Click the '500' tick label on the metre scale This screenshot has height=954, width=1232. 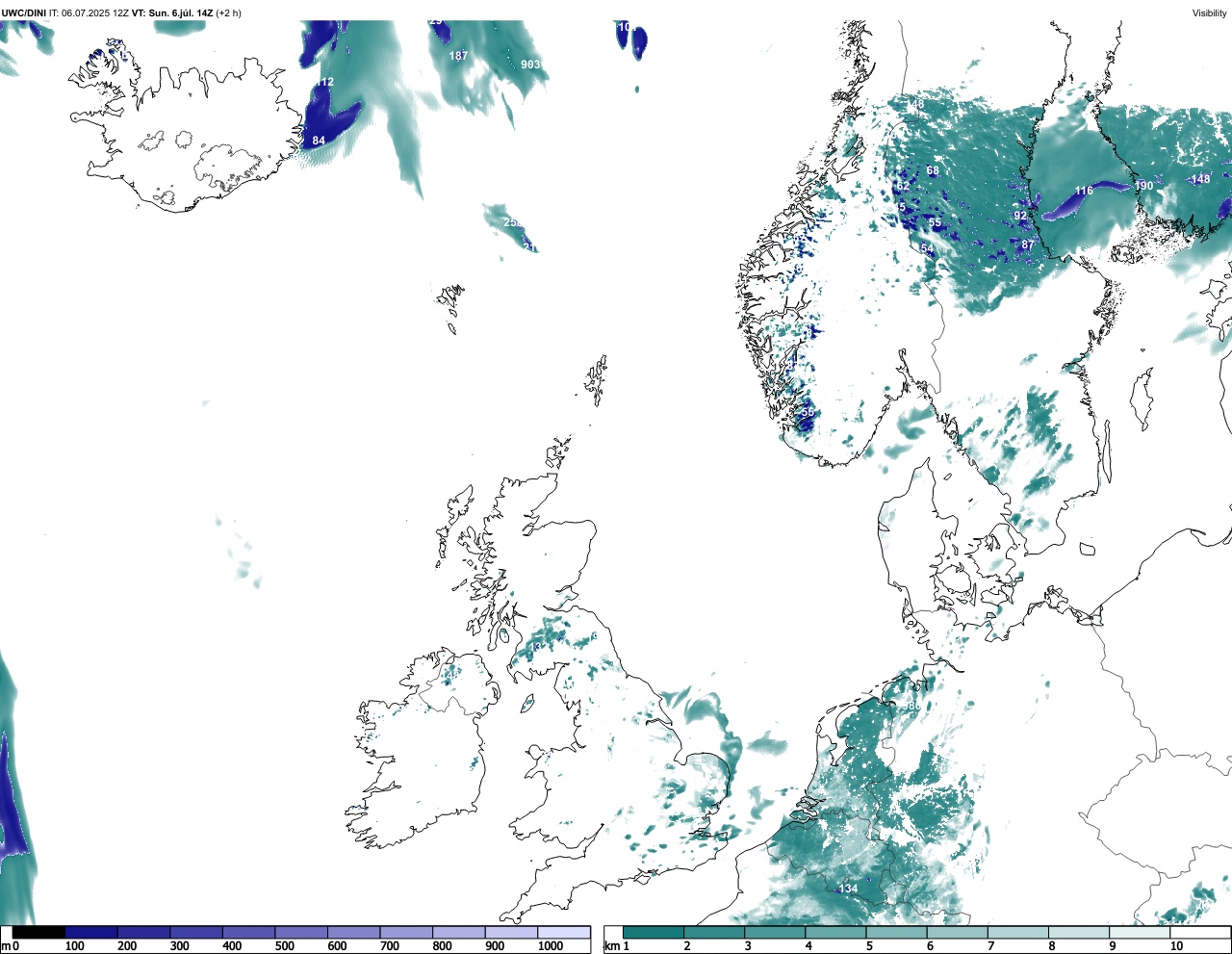(285, 946)
